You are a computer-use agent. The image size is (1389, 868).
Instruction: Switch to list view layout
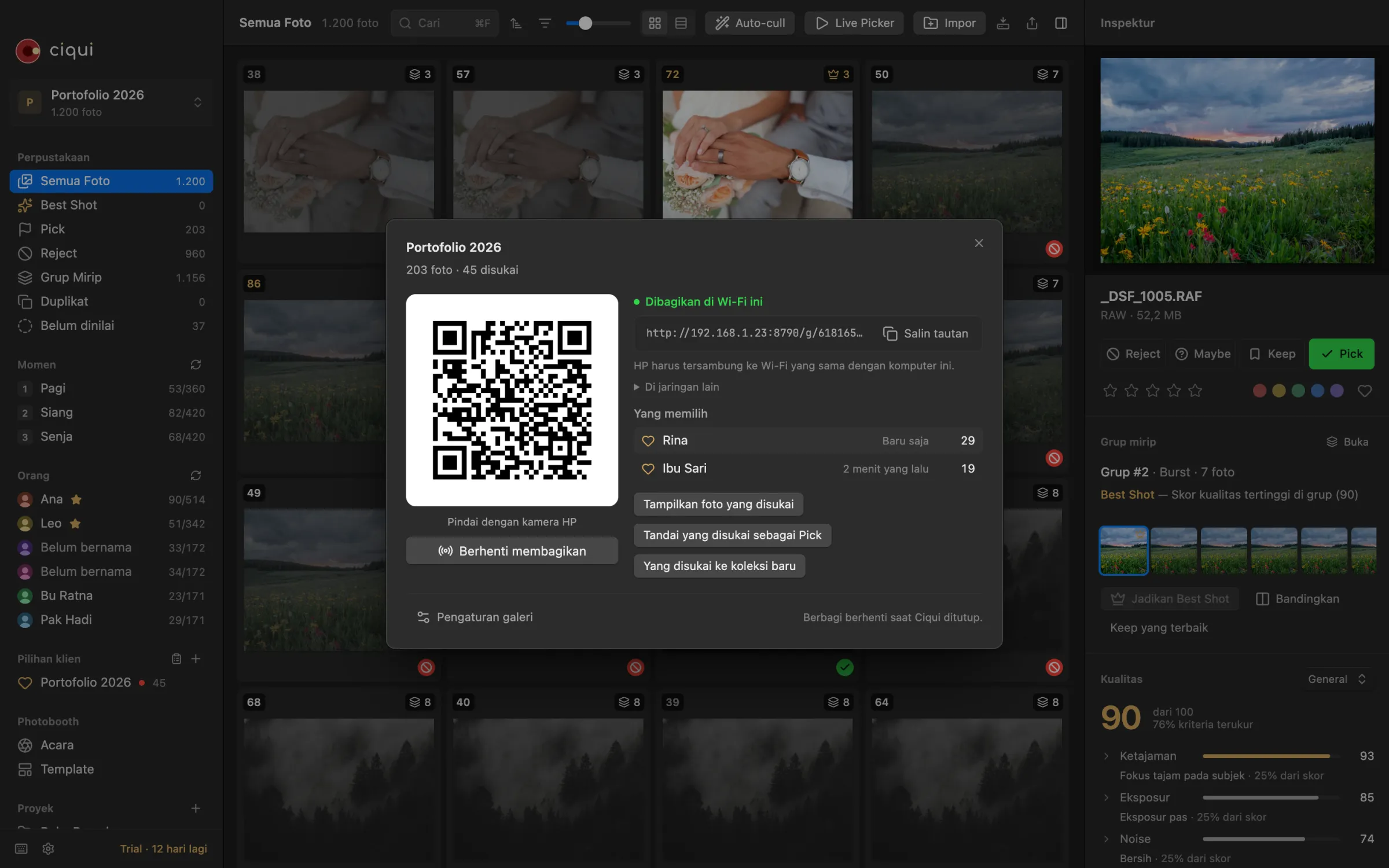[681, 23]
